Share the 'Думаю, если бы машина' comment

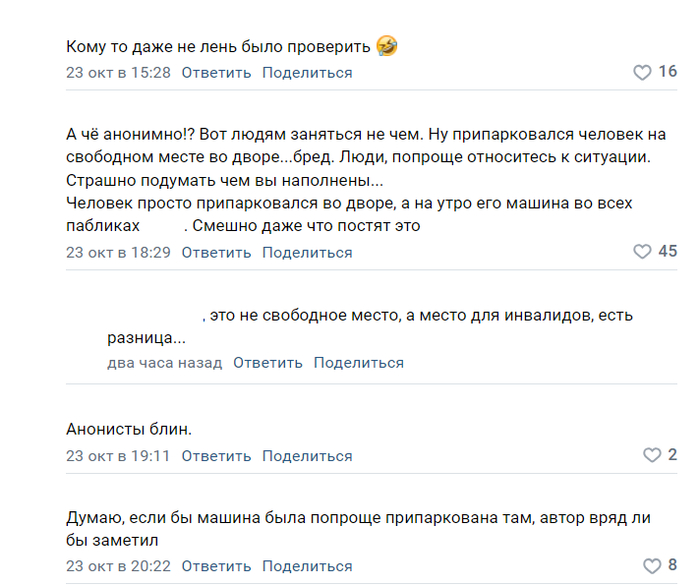[x=307, y=567]
